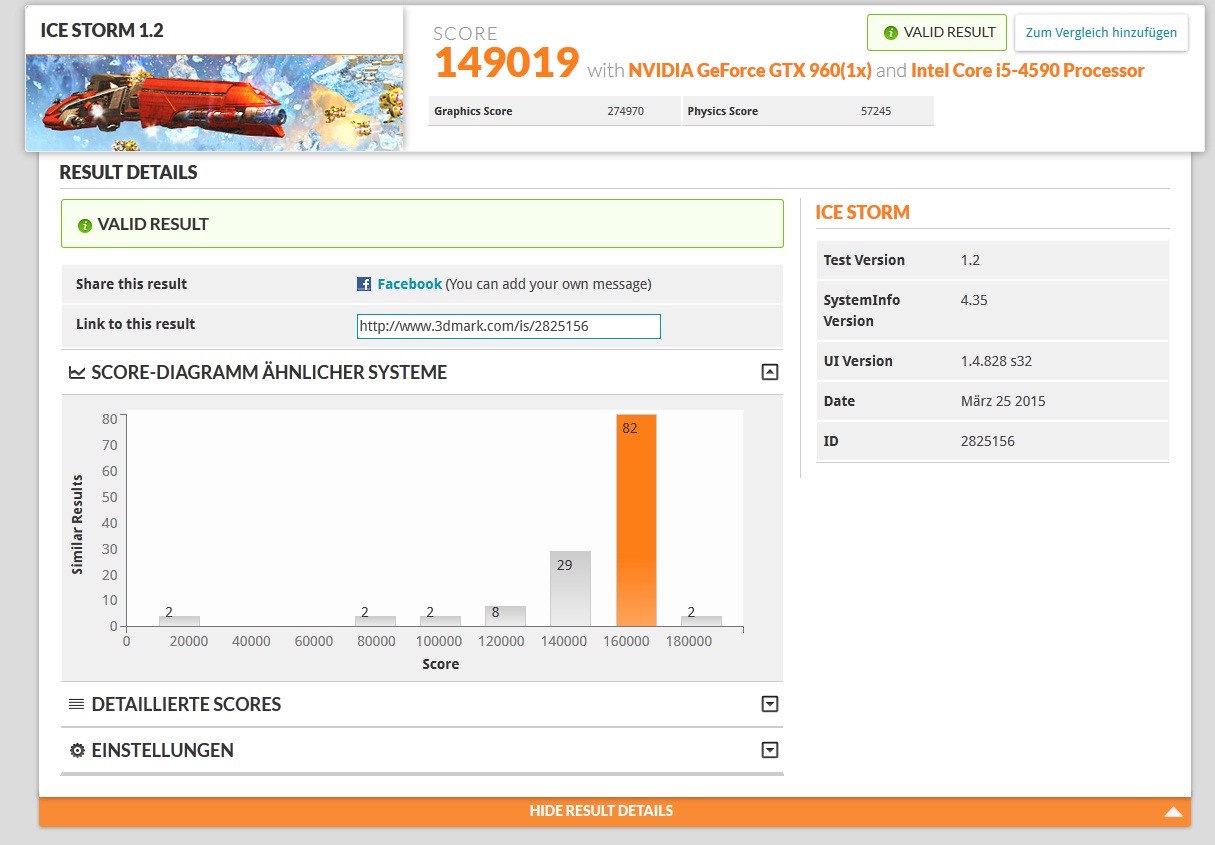The height and width of the screenshot is (845, 1215).
Task: Click the Zum Vergleich hinzufügen button
Action: pos(1101,33)
